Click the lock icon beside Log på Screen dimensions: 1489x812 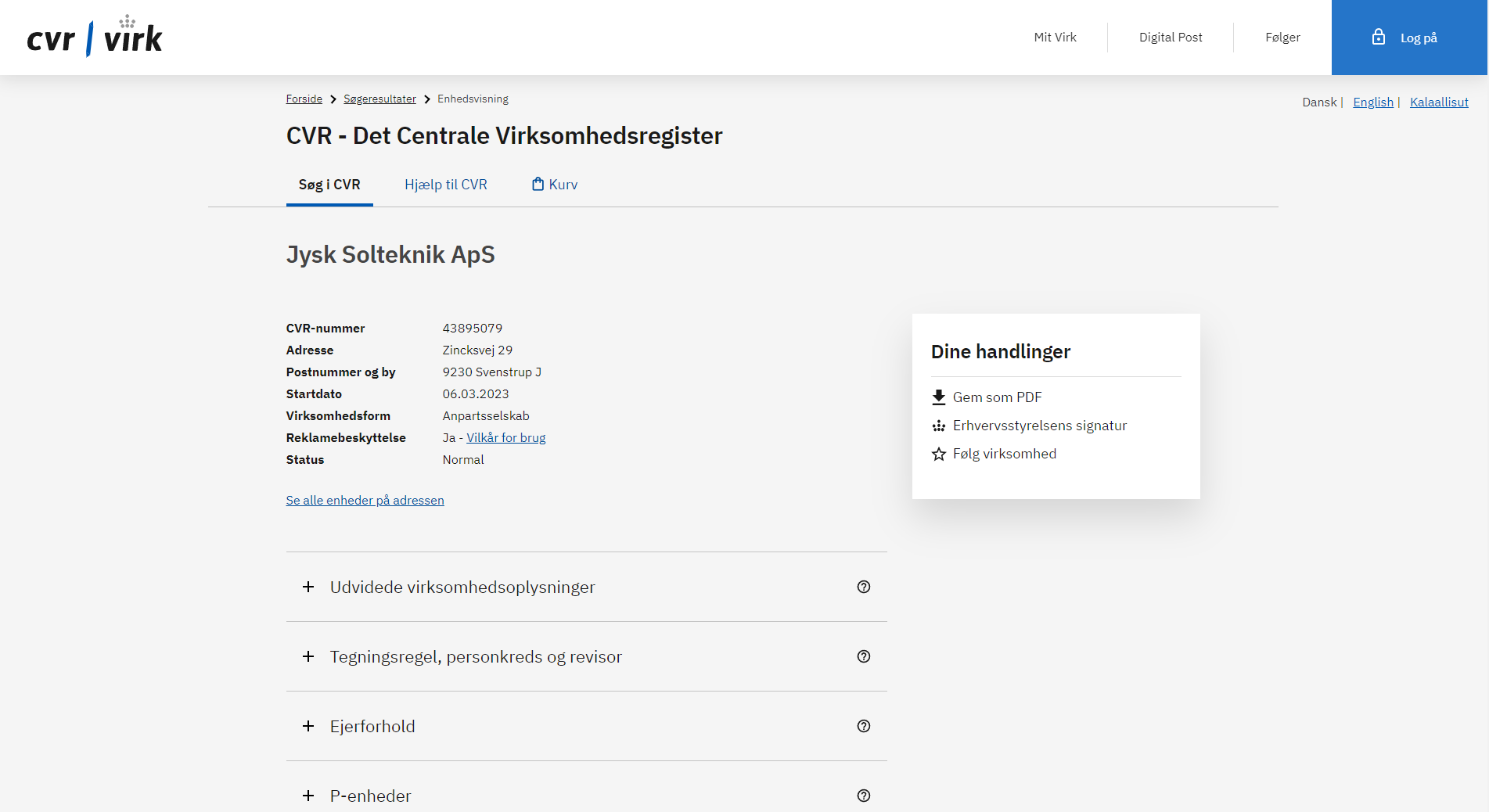point(1379,37)
